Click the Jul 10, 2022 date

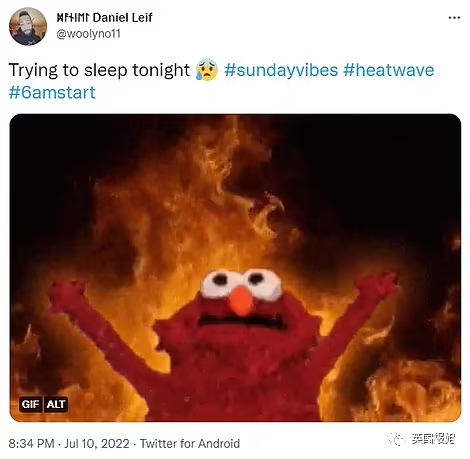97,444
